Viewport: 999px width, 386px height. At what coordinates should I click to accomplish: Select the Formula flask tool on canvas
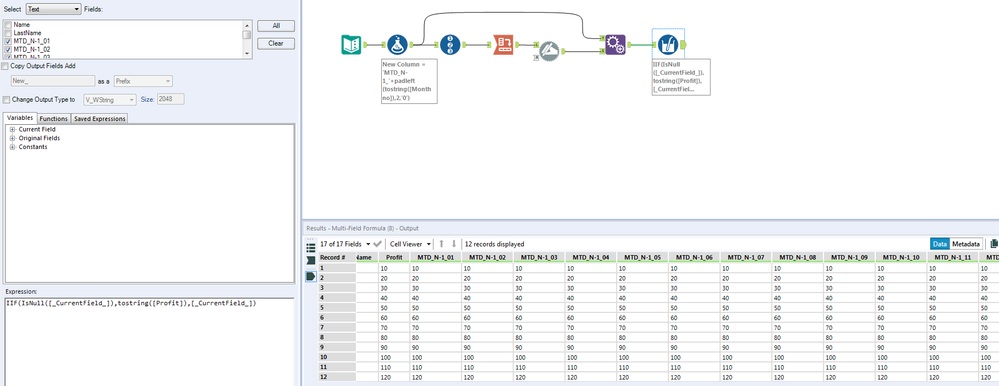pos(398,45)
